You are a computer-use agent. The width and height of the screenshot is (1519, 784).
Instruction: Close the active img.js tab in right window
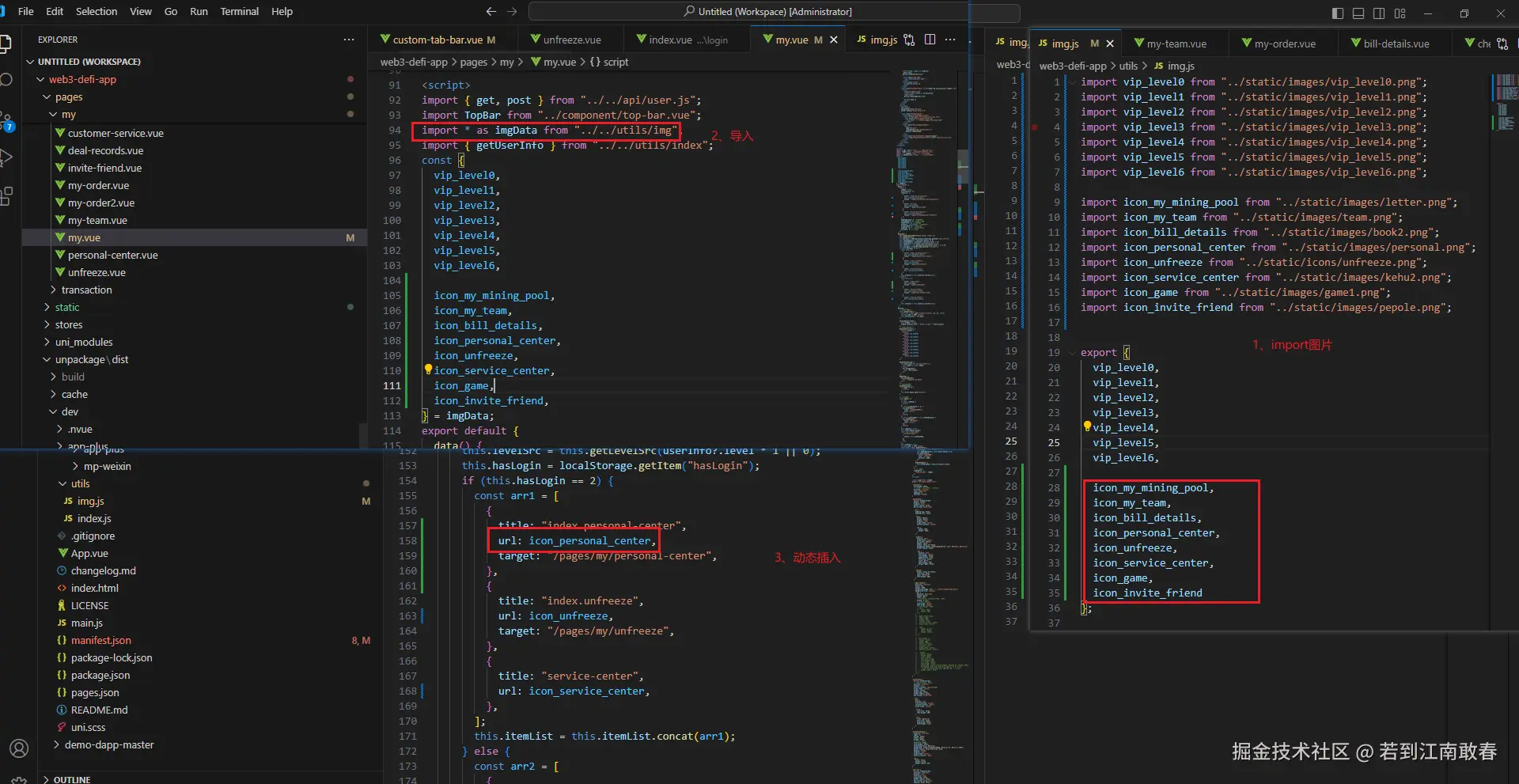tap(1110, 44)
